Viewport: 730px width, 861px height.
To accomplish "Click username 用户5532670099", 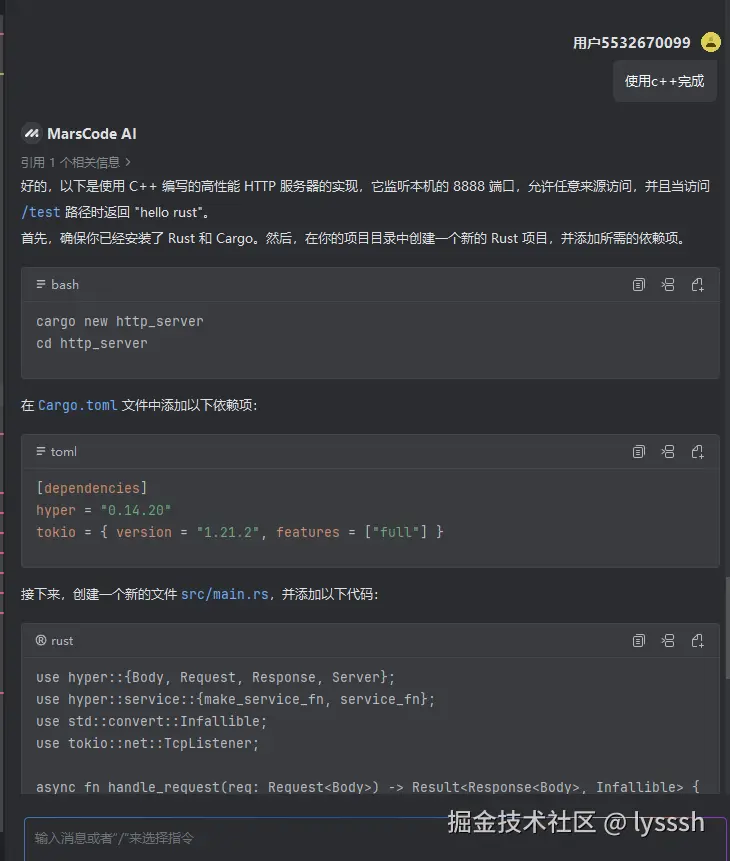I will click(631, 43).
